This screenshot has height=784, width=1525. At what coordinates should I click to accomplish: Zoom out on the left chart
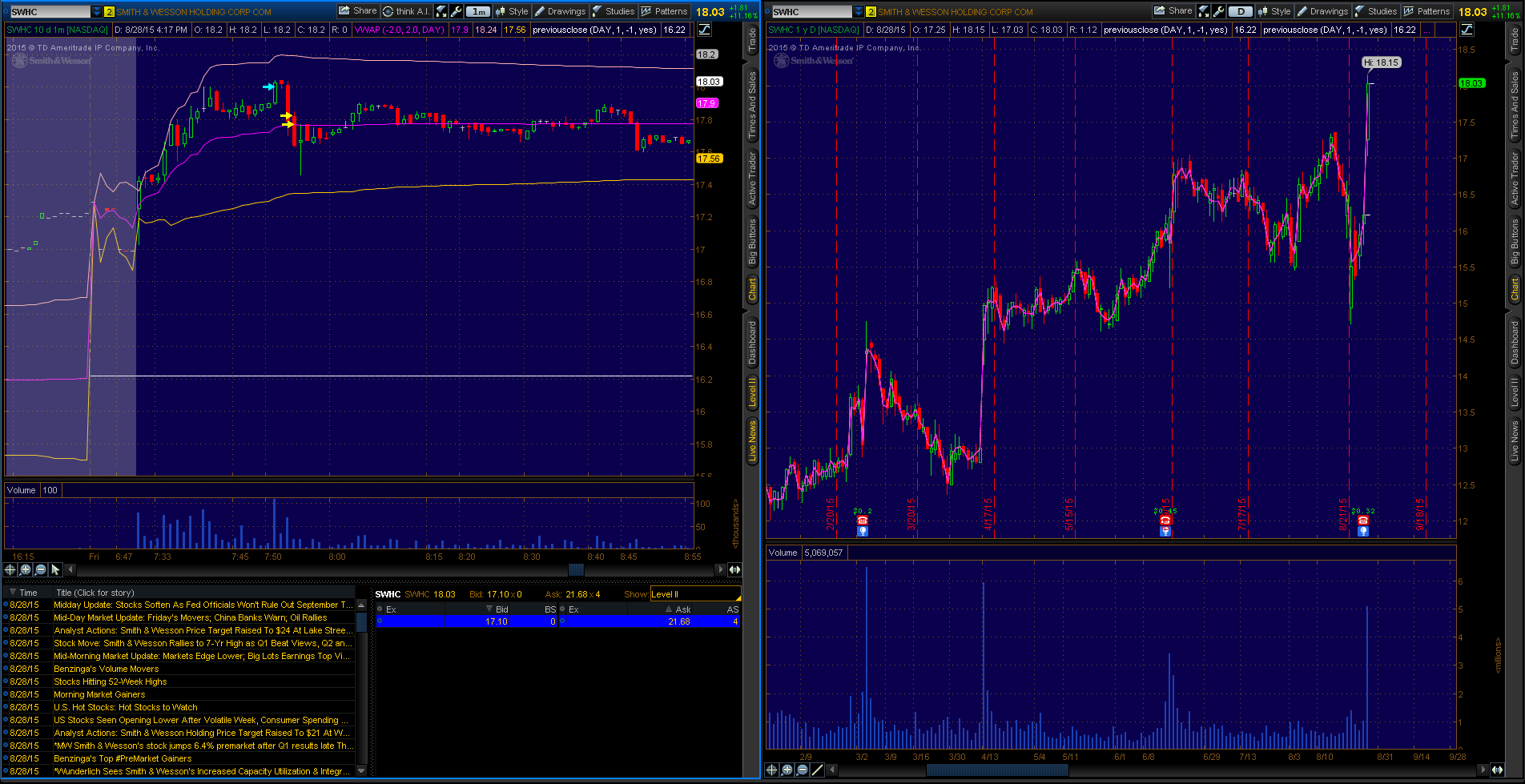41,569
